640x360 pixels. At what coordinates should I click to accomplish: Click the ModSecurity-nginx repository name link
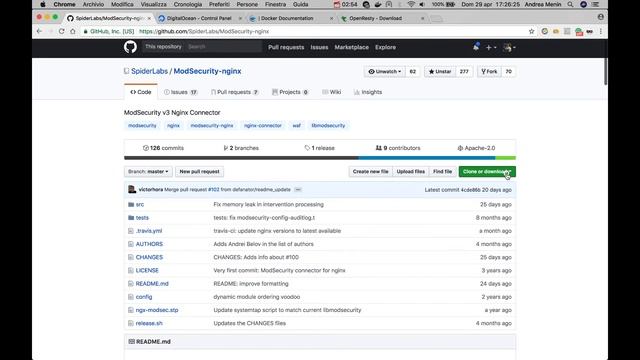[x=207, y=71]
